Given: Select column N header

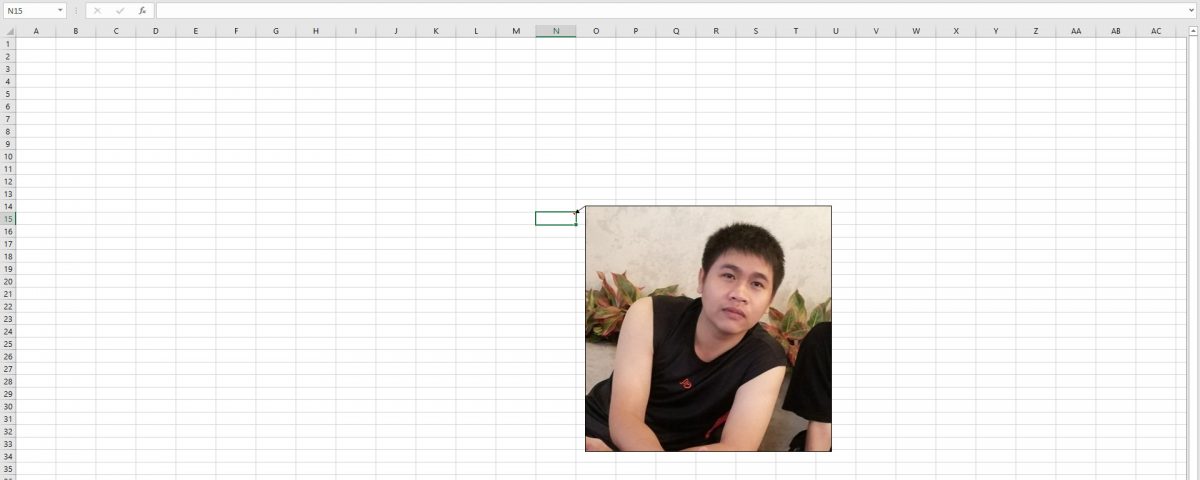Looking at the screenshot, I should (555, 31).
